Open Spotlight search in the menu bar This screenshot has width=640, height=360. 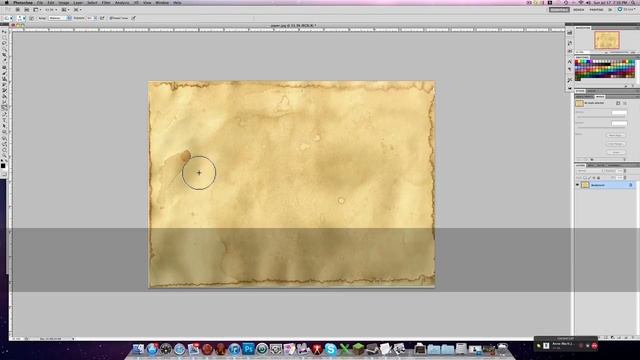pyautogui.click(x=634, y=2)
